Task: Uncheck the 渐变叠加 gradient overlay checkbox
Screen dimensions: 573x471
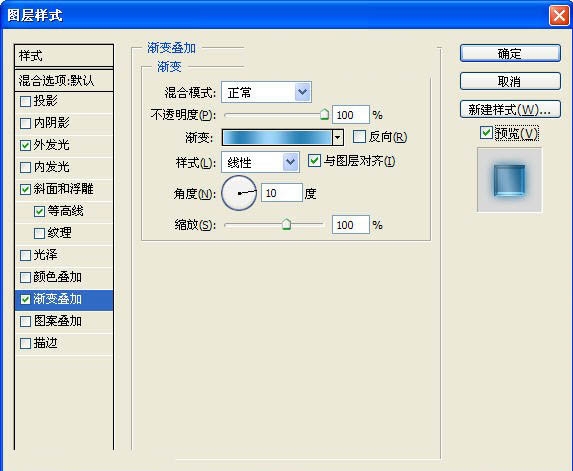Action: 25,300
